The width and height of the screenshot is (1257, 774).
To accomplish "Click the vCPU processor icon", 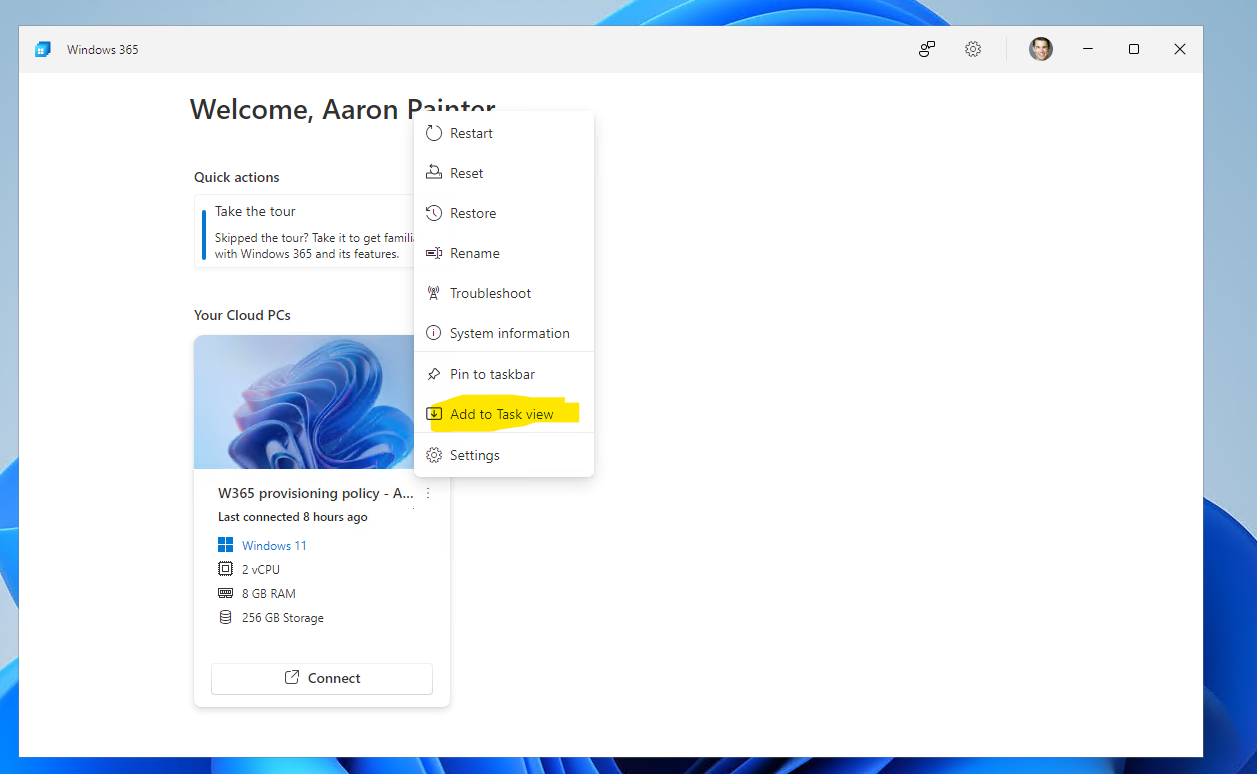I will click(225, 569).
